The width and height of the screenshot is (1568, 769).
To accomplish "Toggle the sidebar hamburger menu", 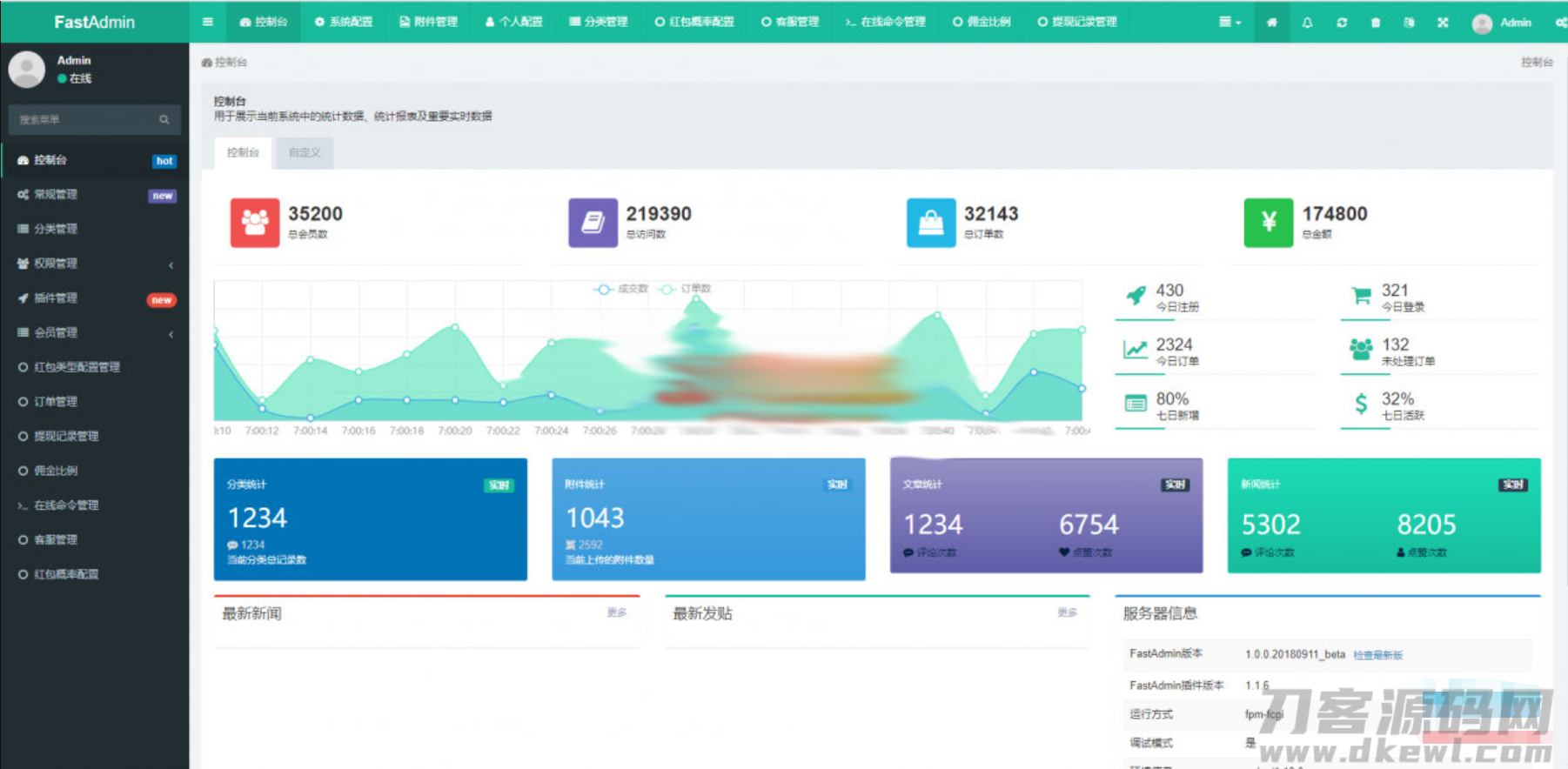I will click(x=207, y=22).
